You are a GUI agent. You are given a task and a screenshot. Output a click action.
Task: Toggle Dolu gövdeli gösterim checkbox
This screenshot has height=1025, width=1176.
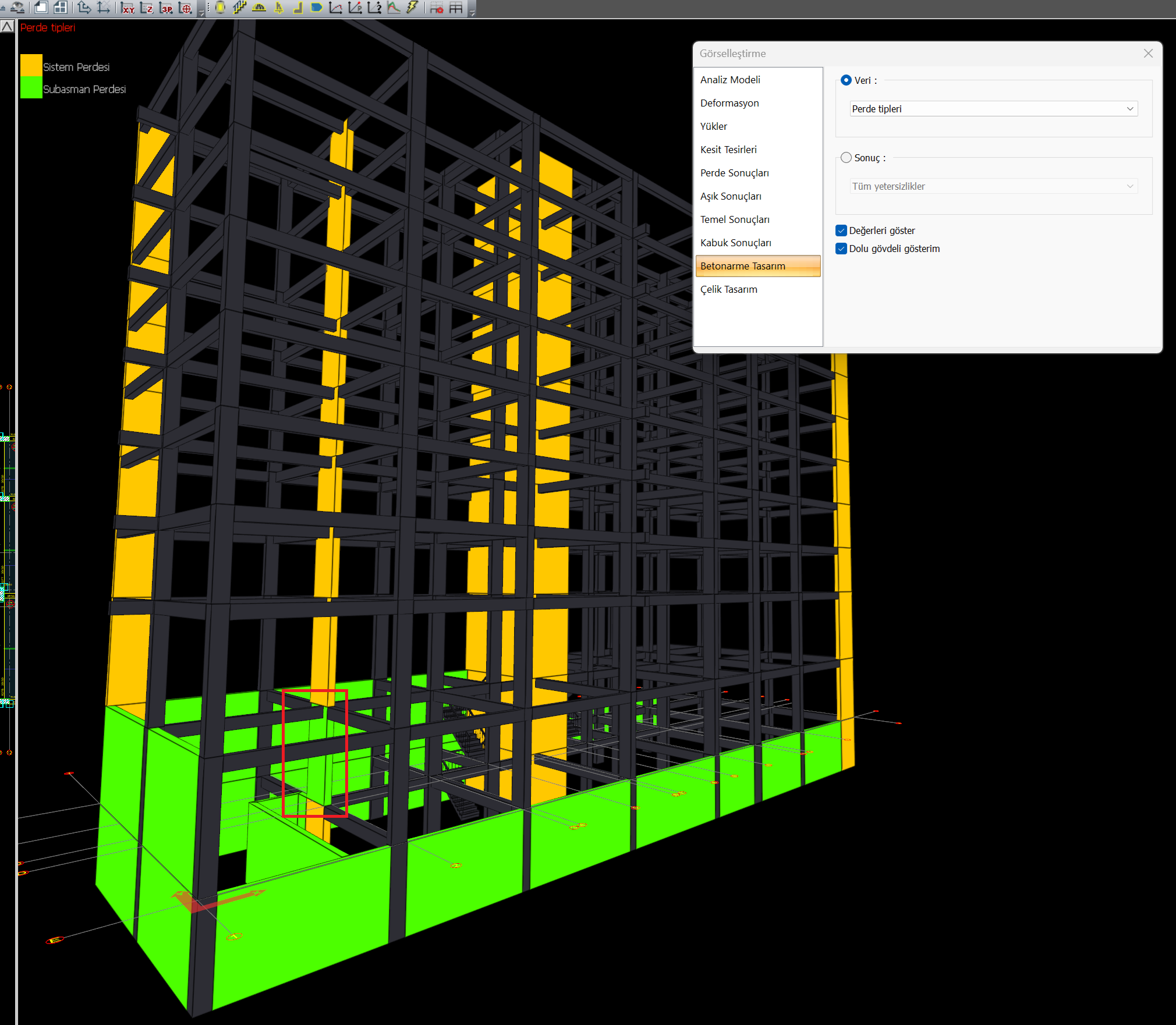pyautogui.click(x=841, y=249)
